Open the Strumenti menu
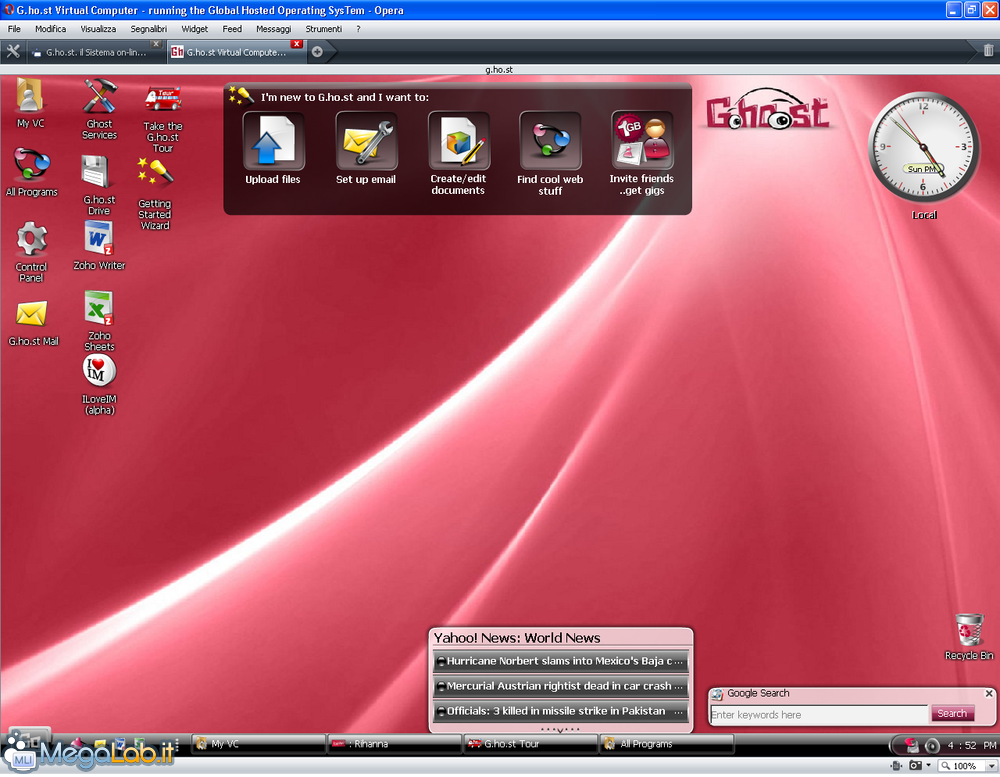Viewport: 1000px width, 777px height. pos(323,29)
